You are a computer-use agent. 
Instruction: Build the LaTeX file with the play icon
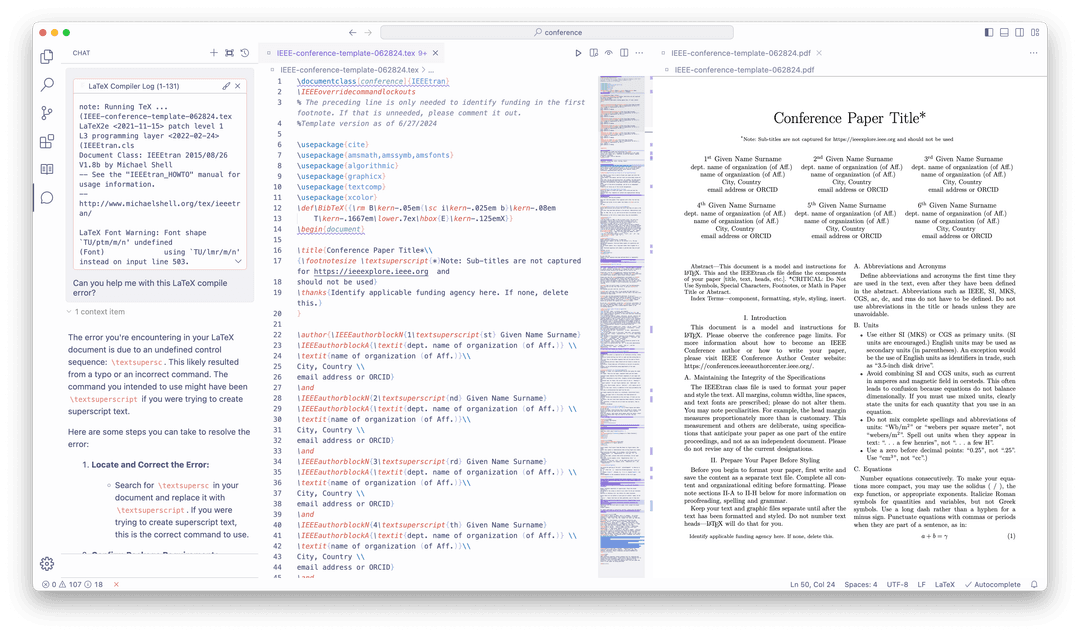tap(578, 52)
